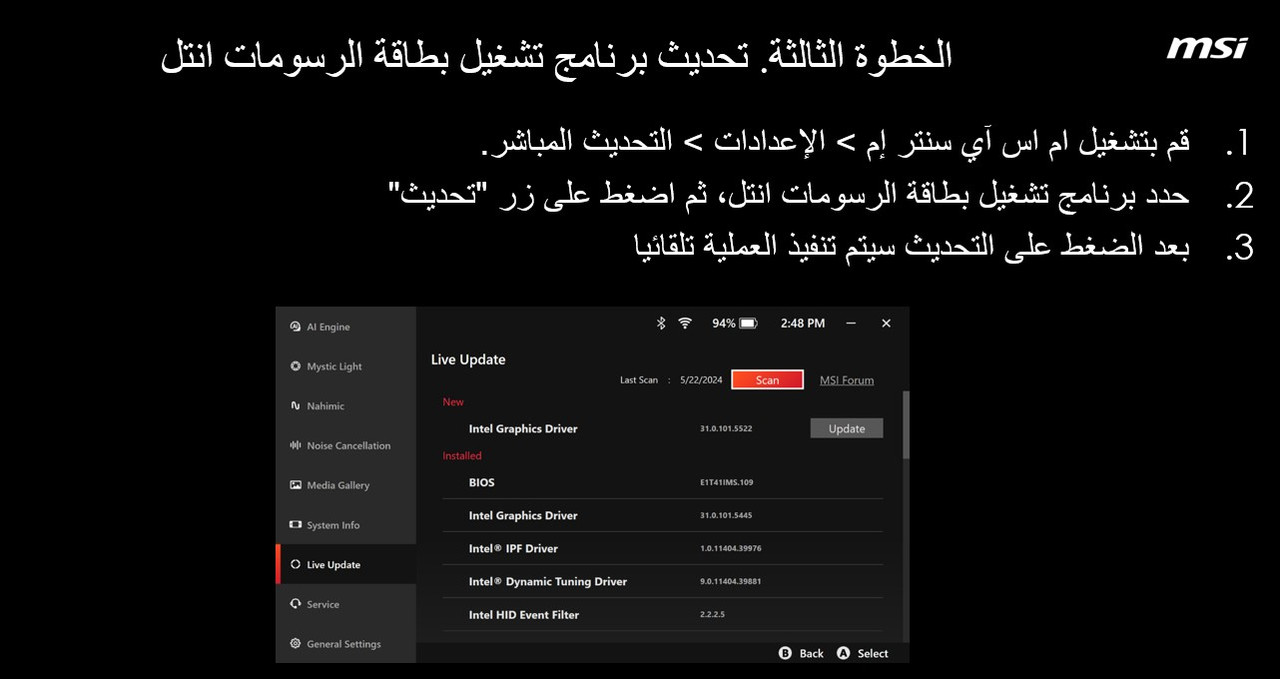
Task: Select the Intel HID Event Filter row
Action: (x=663, y=614)
